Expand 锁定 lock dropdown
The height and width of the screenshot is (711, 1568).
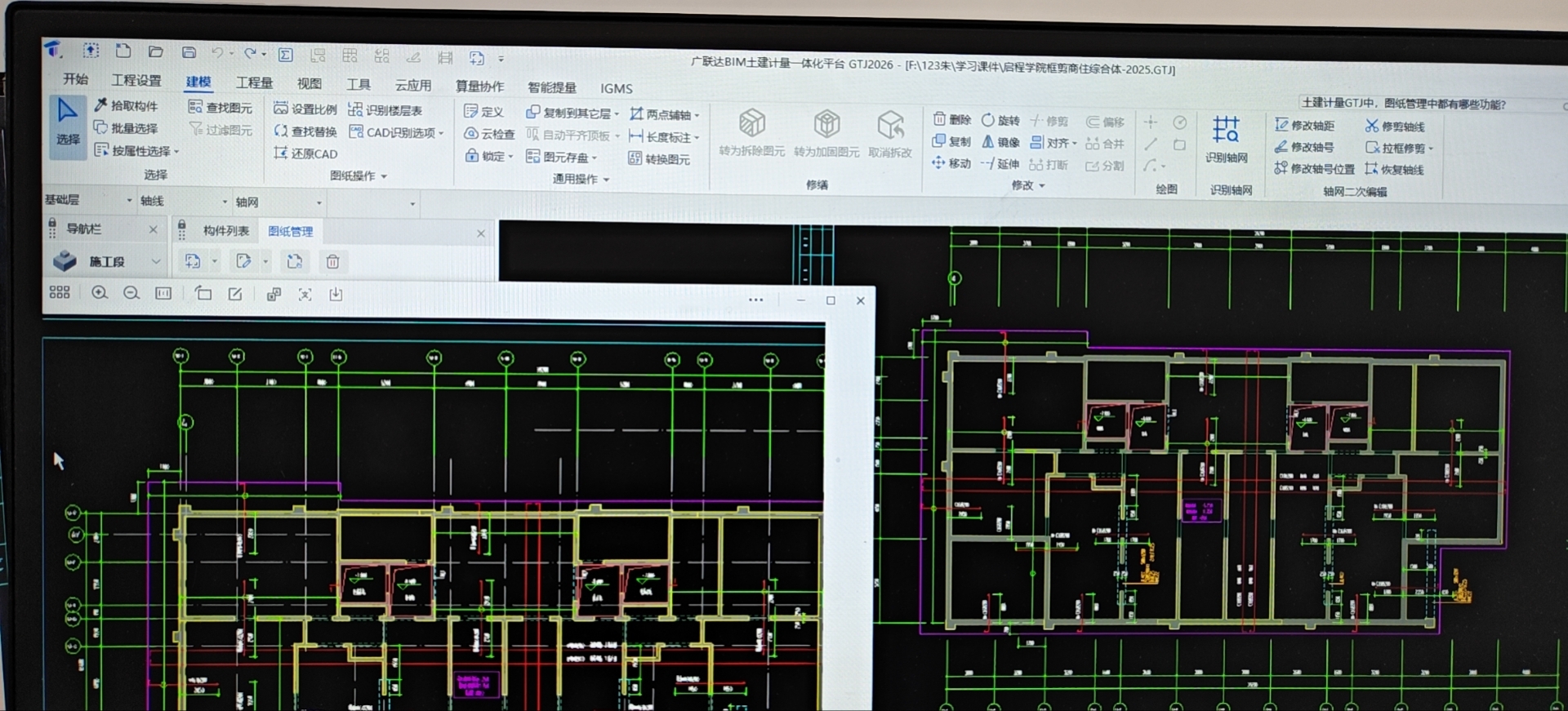click(x=510, y=156)
